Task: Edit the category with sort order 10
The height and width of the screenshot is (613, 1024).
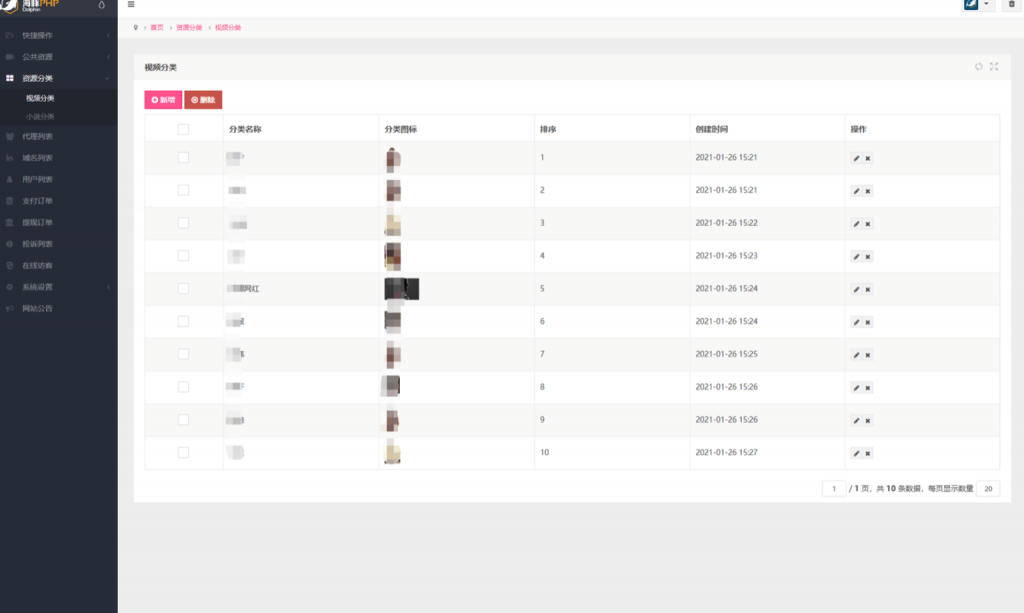Action: coord(856,454)
